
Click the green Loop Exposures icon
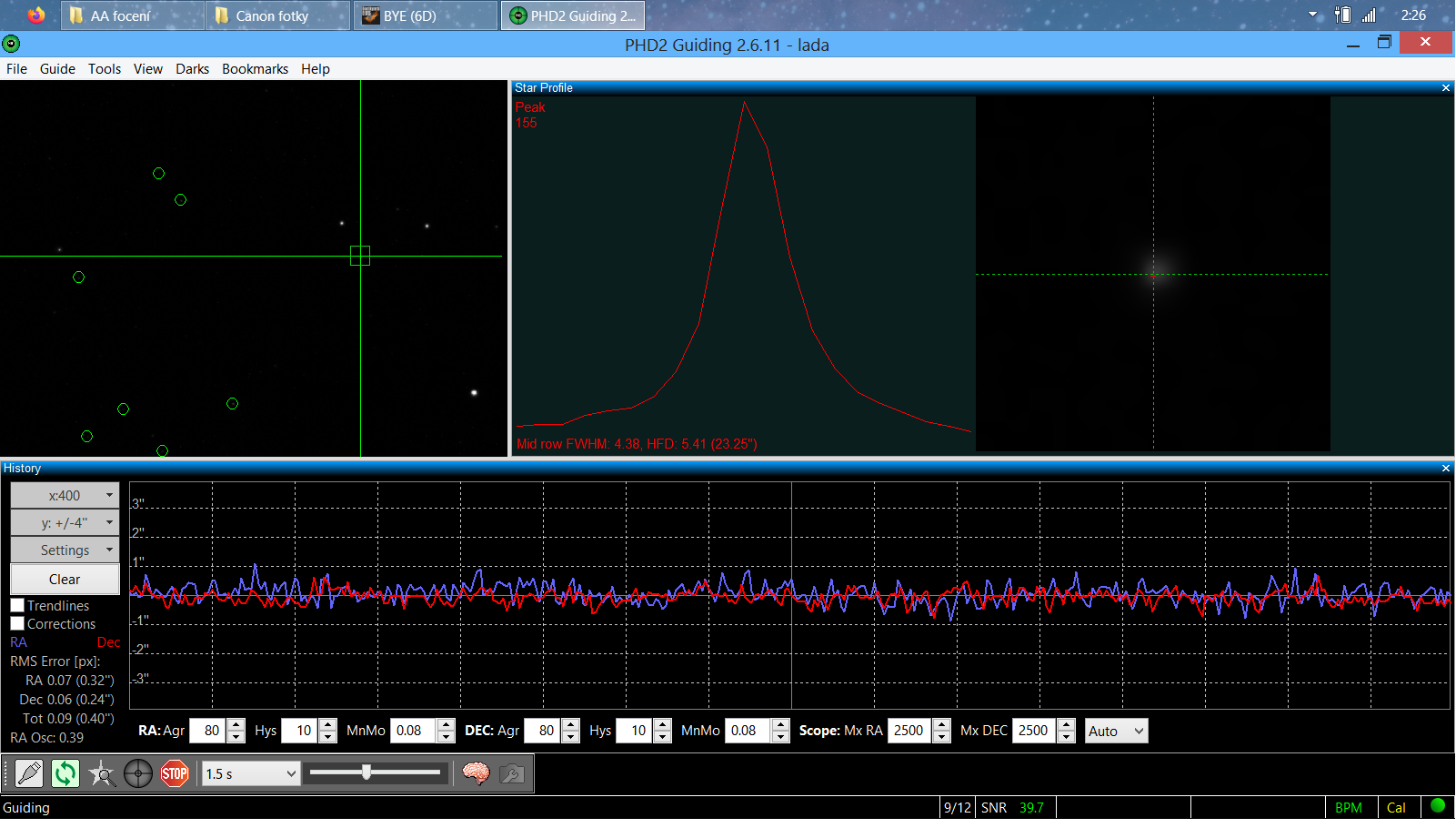[65, 773]
